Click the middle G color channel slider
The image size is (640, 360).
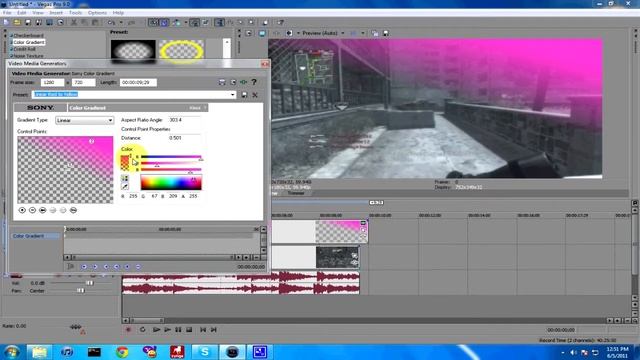tap(171, 163)
